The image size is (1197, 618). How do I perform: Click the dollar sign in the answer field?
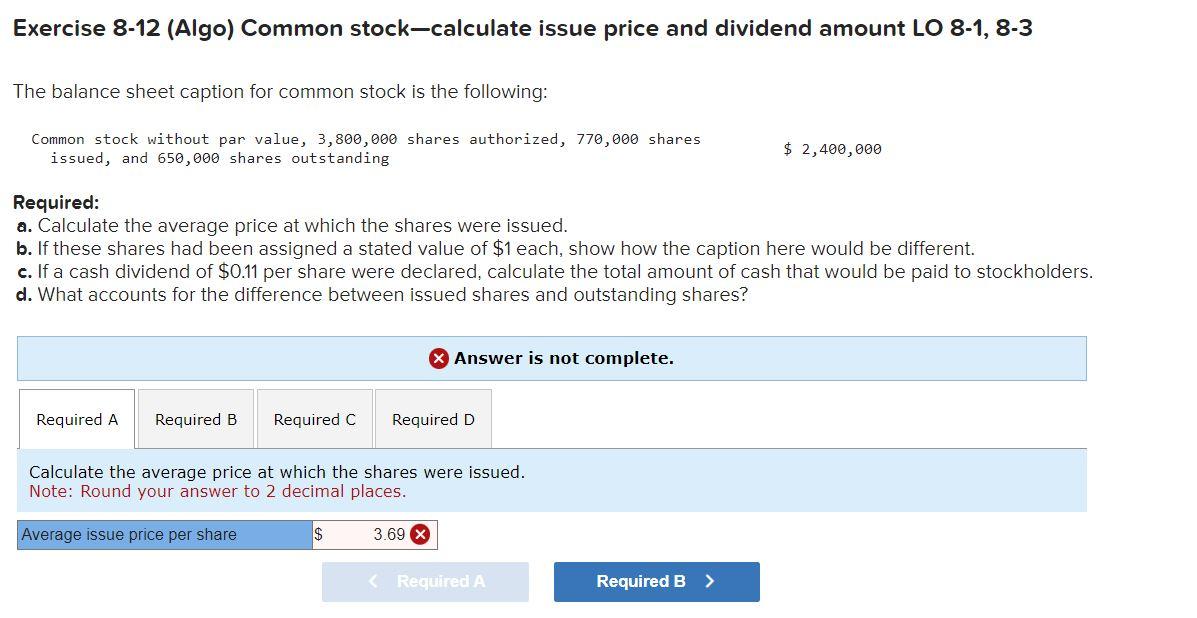click(318, 534)
